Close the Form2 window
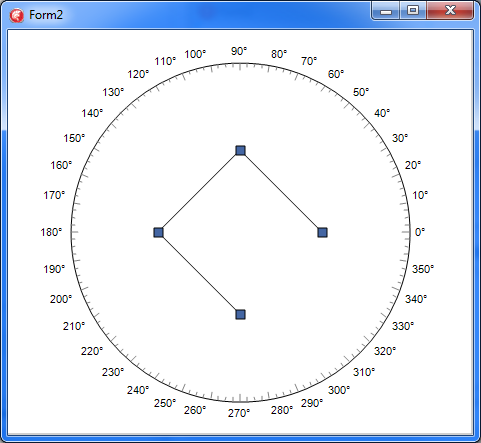 (x=450, y=11)
